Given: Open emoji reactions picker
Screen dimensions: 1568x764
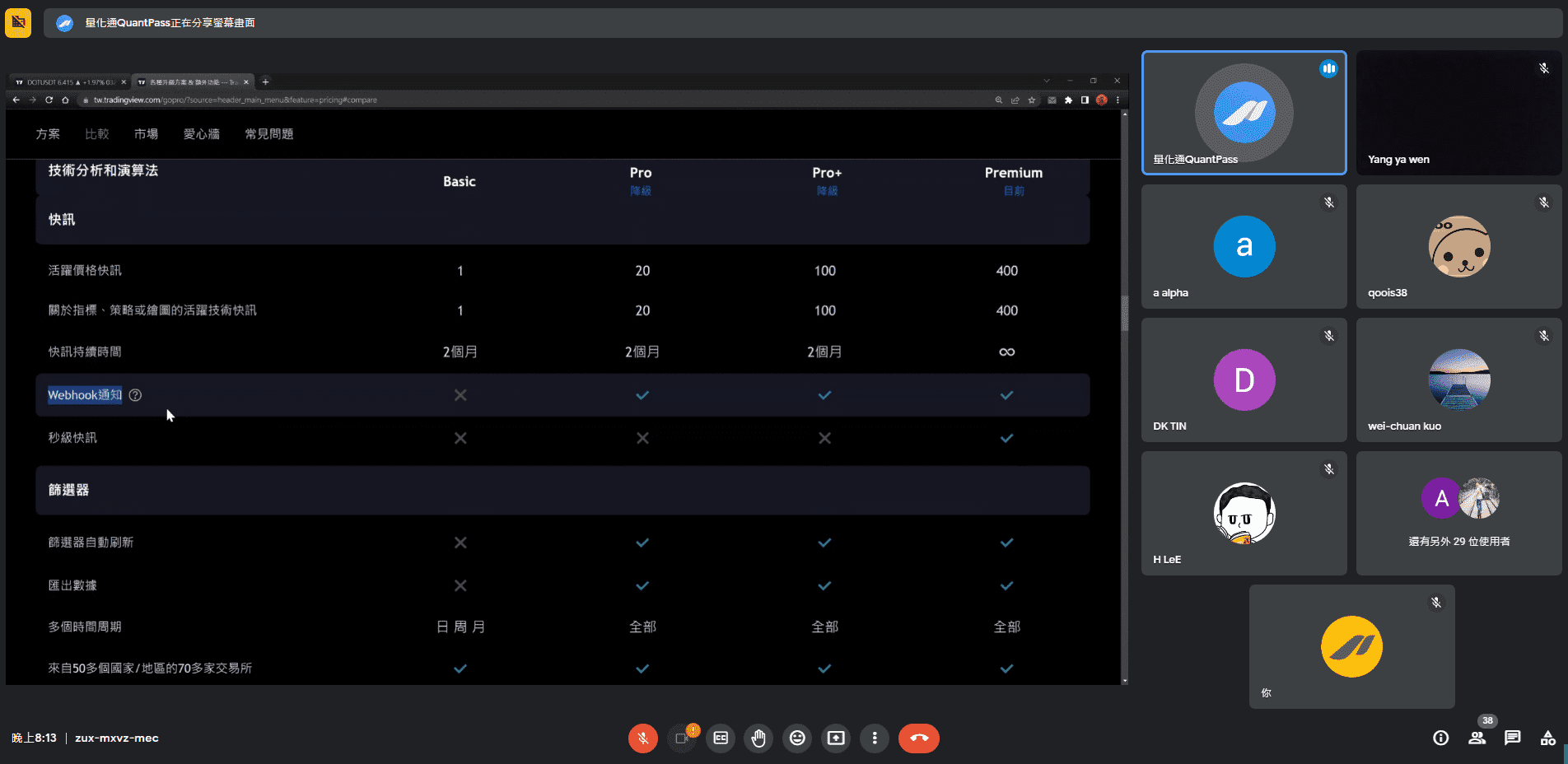Looking at the screenshot, I should [797, 738].
